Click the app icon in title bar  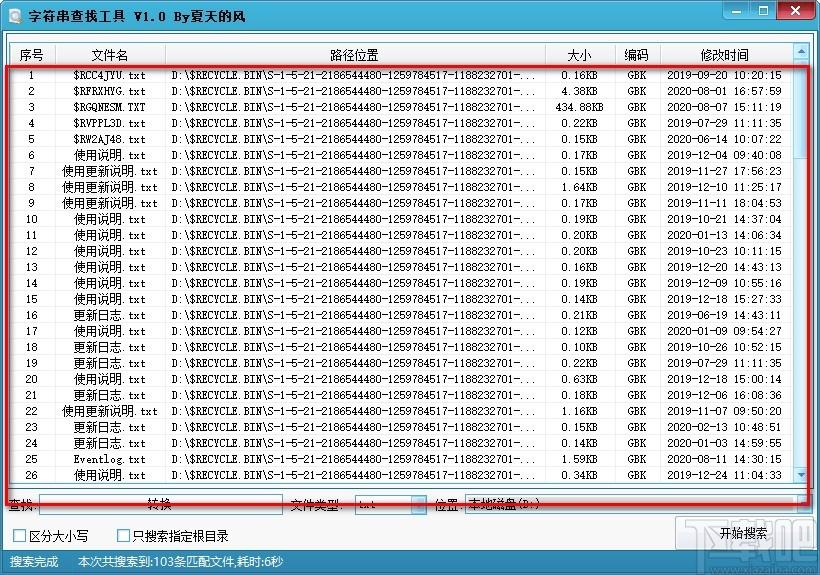point(12,13)
